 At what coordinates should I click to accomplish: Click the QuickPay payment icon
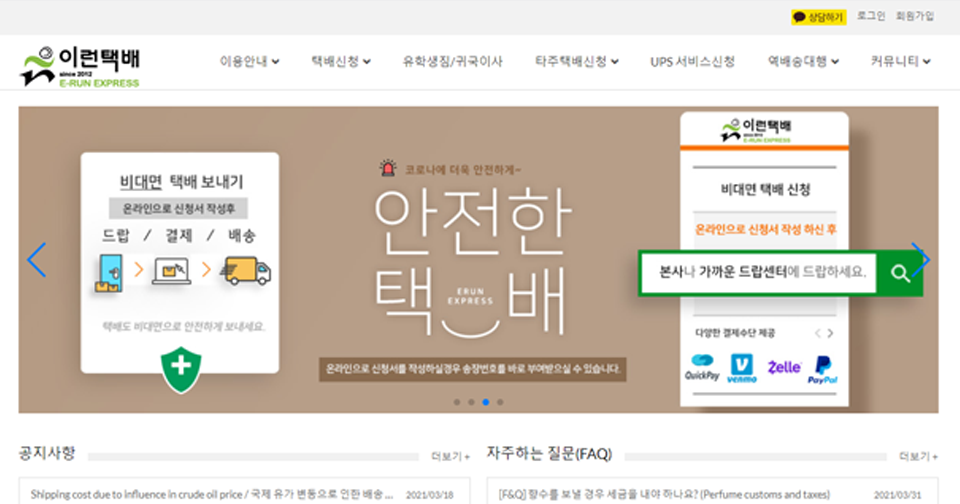[702, 369]
